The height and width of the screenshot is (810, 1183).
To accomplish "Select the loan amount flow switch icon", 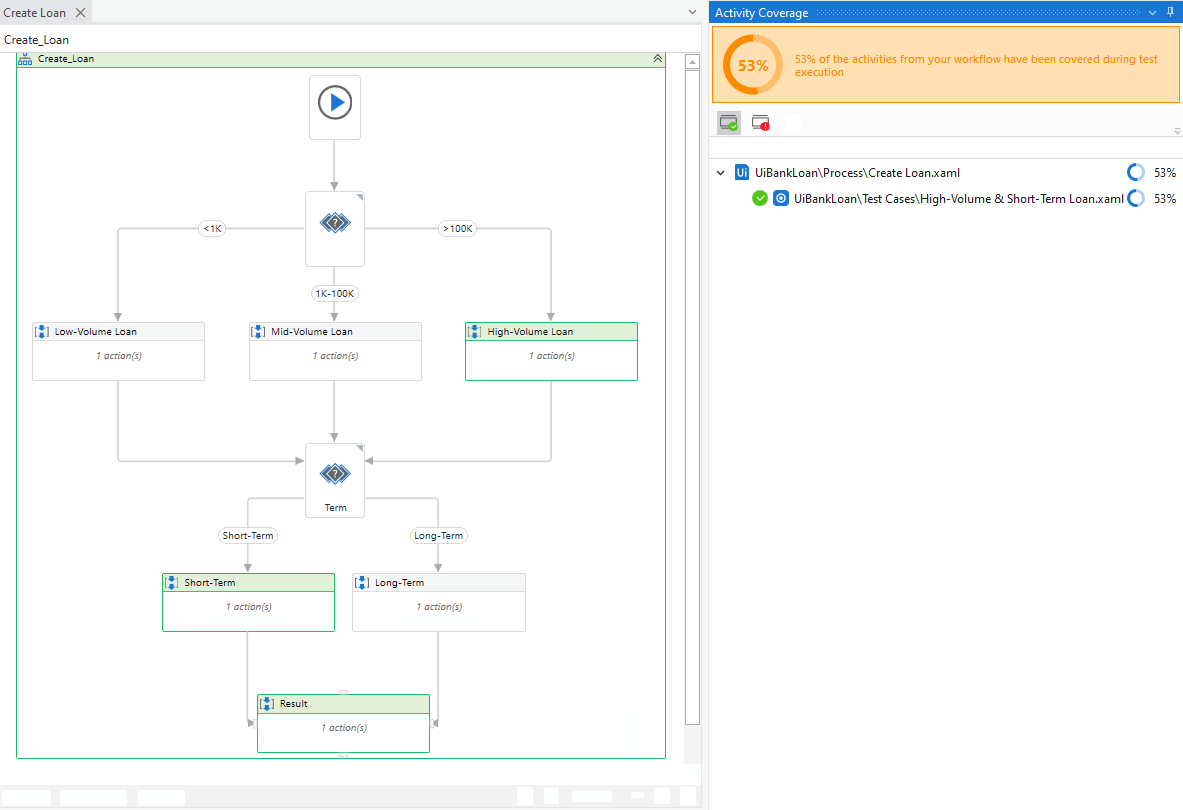I will [x=335, y=222].
